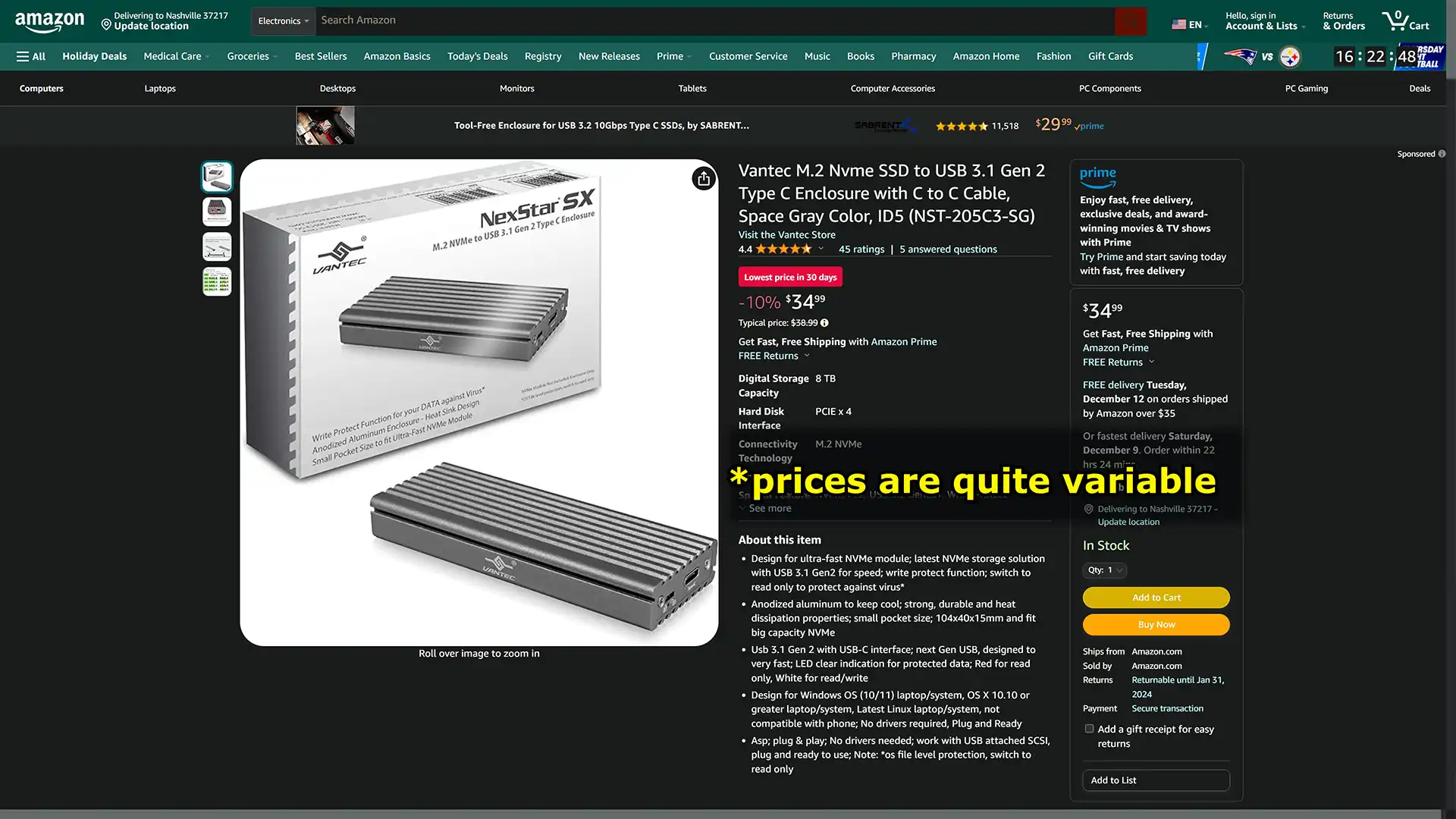Click the Amazon logo
This screenshot has width=1456, height=819.
tap(49, 21)
